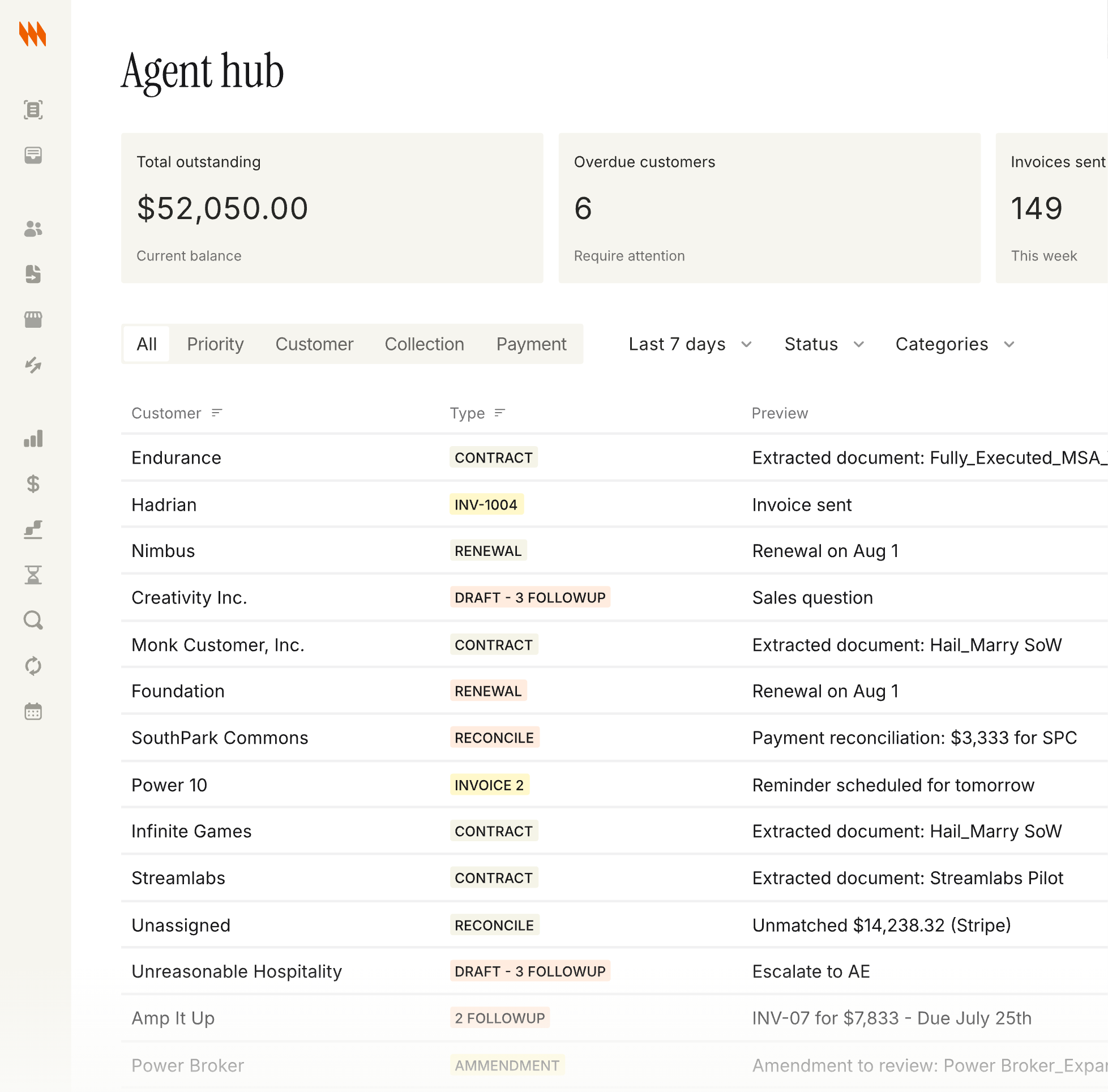Switch to the Customer tab
This screenshot has height=1092, width=1108.
(x=314, y=344)
